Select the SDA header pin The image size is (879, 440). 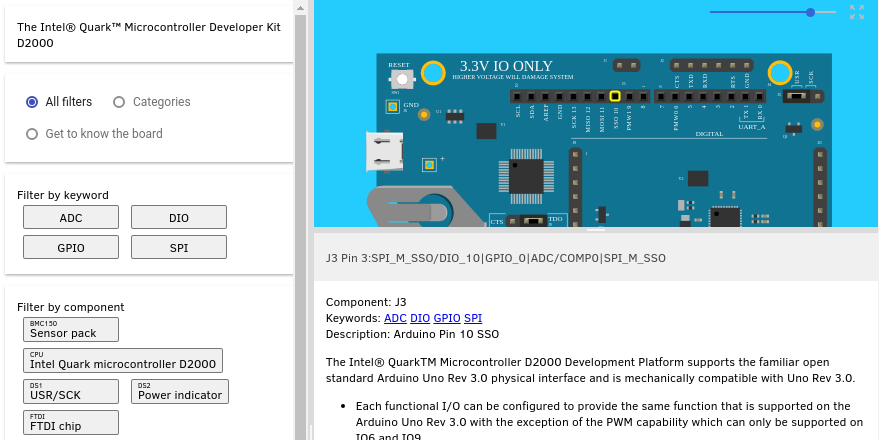click(x=531, y=96)
